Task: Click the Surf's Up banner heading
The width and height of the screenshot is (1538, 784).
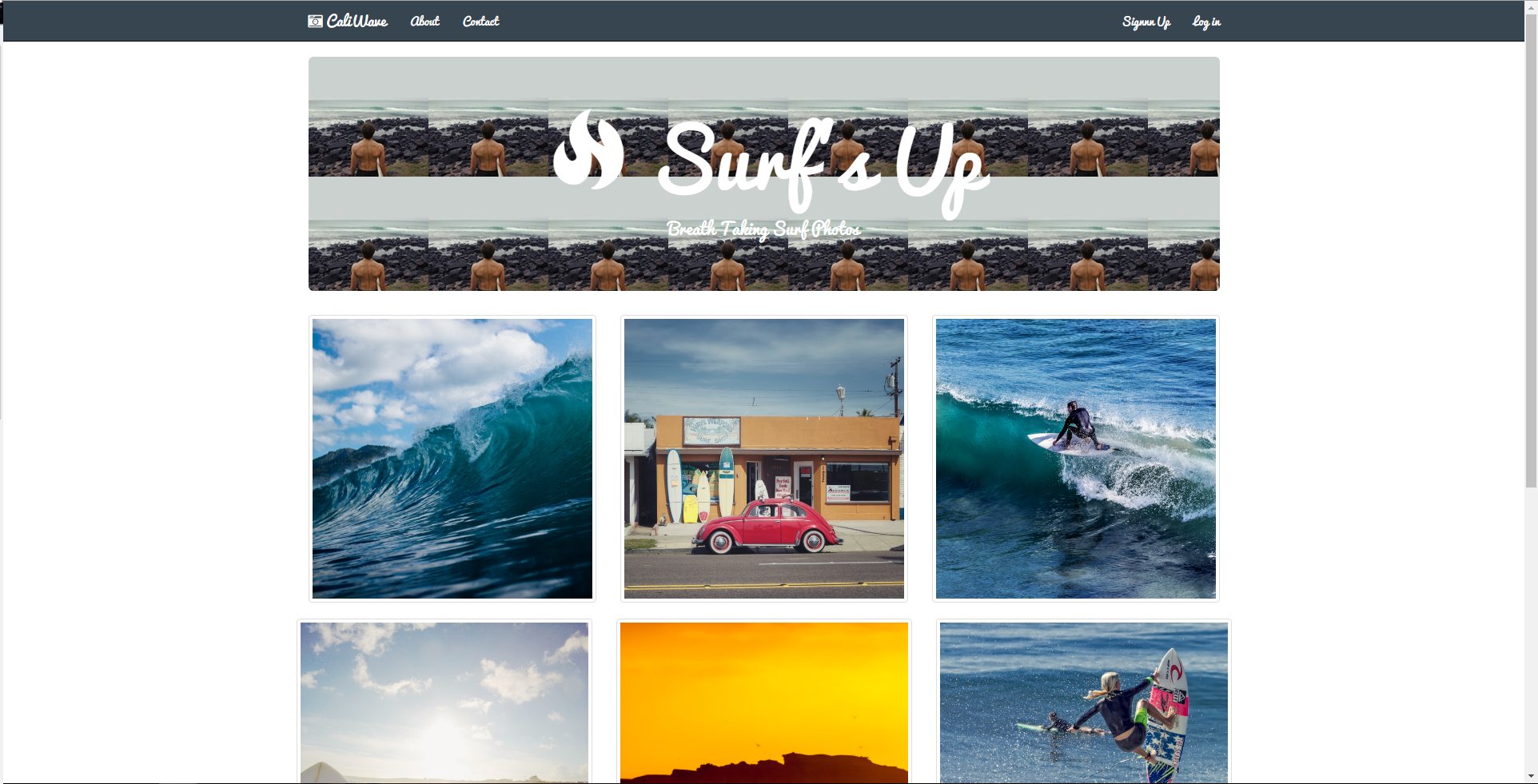Action: point(823,164)
